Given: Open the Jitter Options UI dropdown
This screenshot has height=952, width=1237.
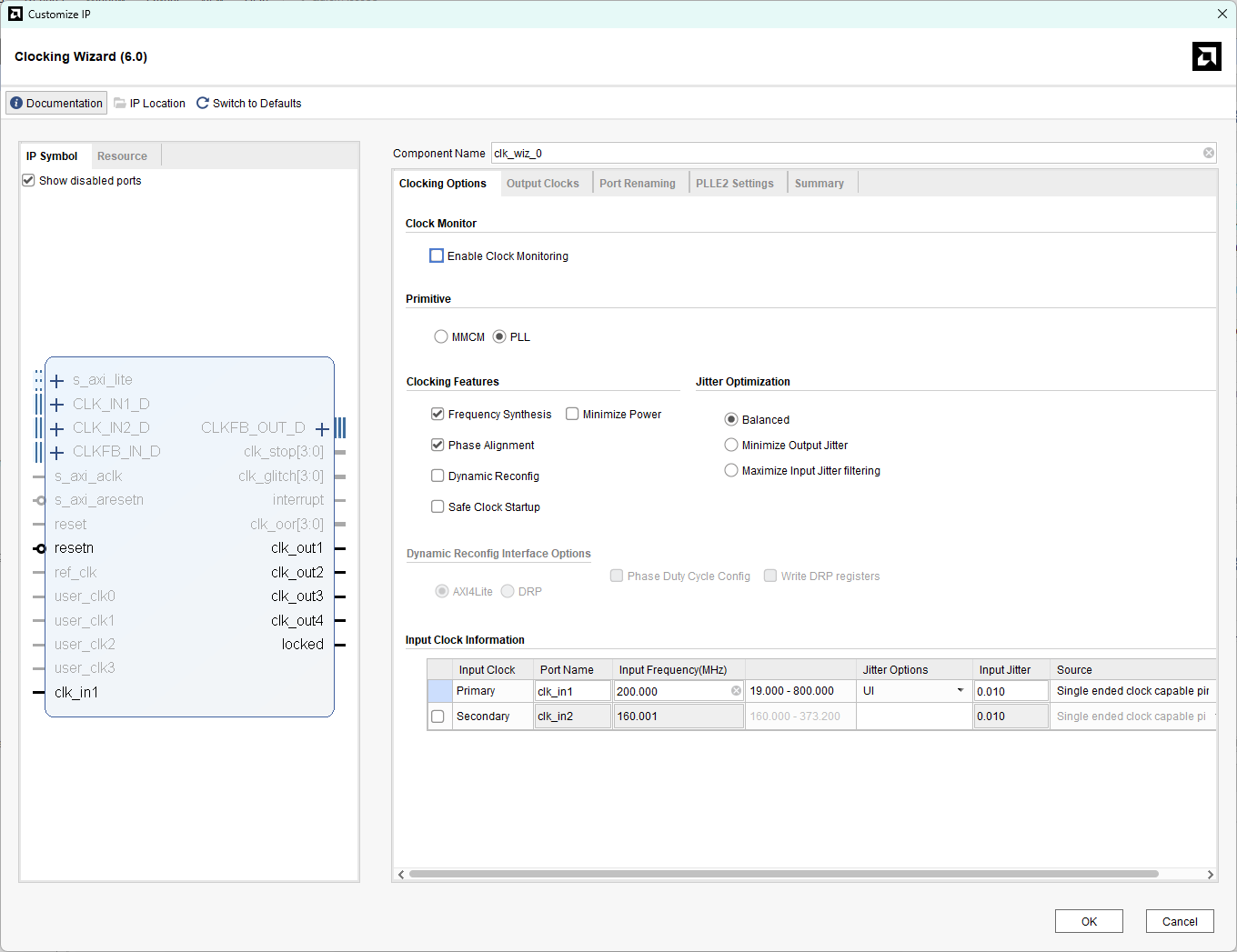Looking at the screenshot, I should point(960,691).
